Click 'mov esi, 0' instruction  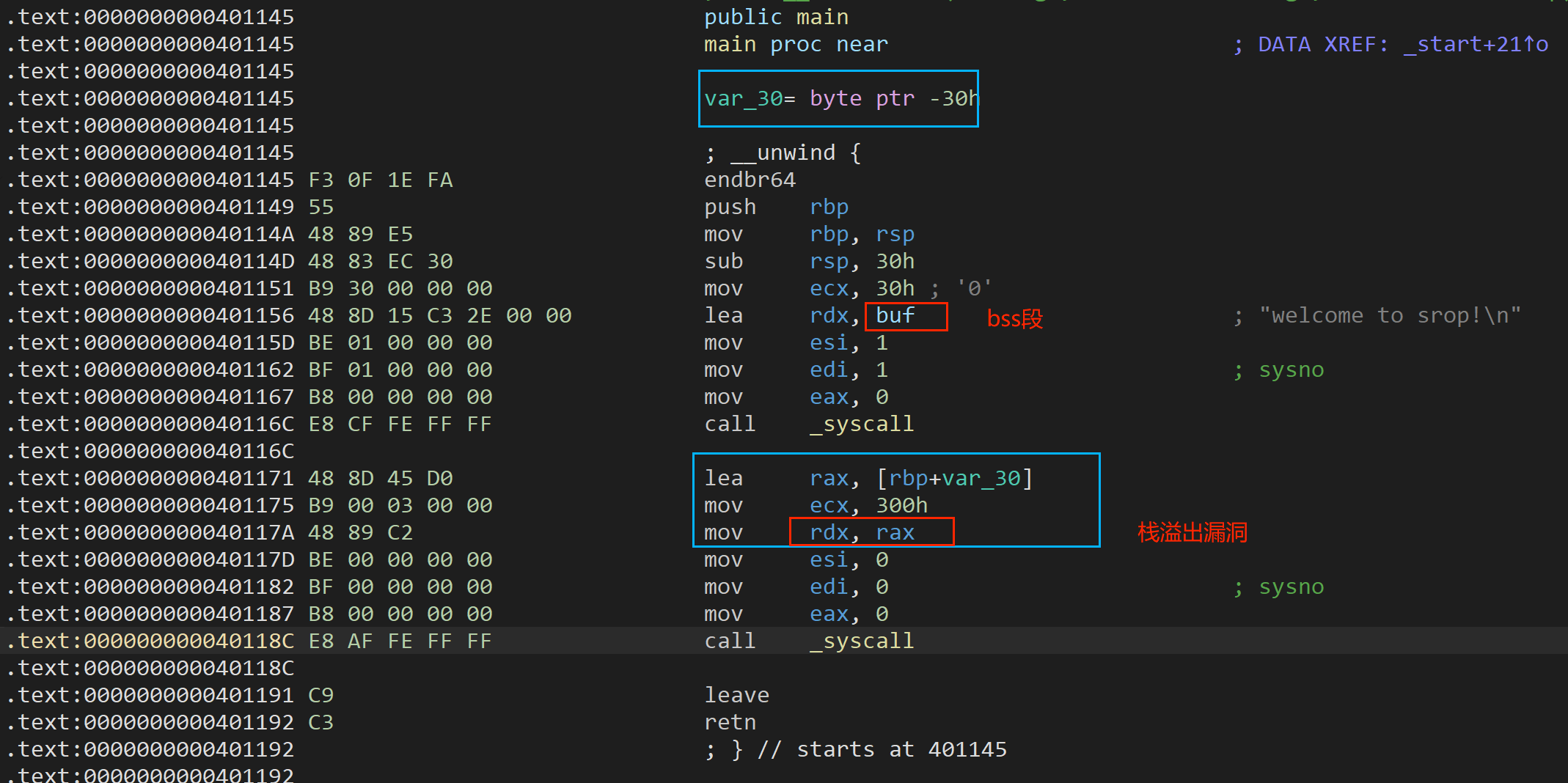point(796,559)
